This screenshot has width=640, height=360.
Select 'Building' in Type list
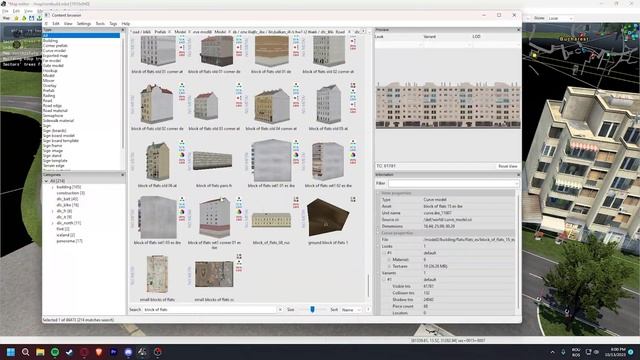[50, 41]
